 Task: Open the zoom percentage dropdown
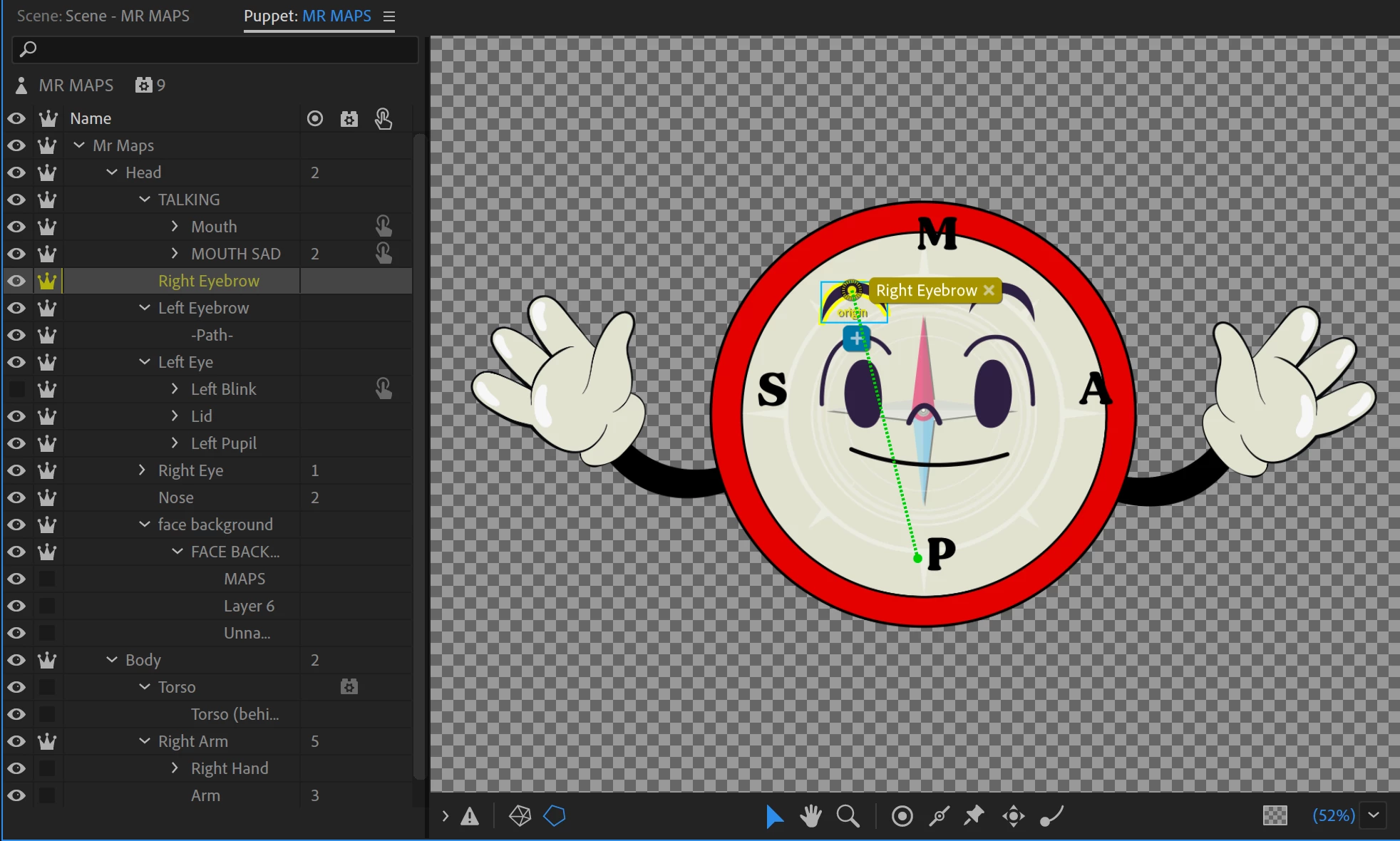point(1374,815)
